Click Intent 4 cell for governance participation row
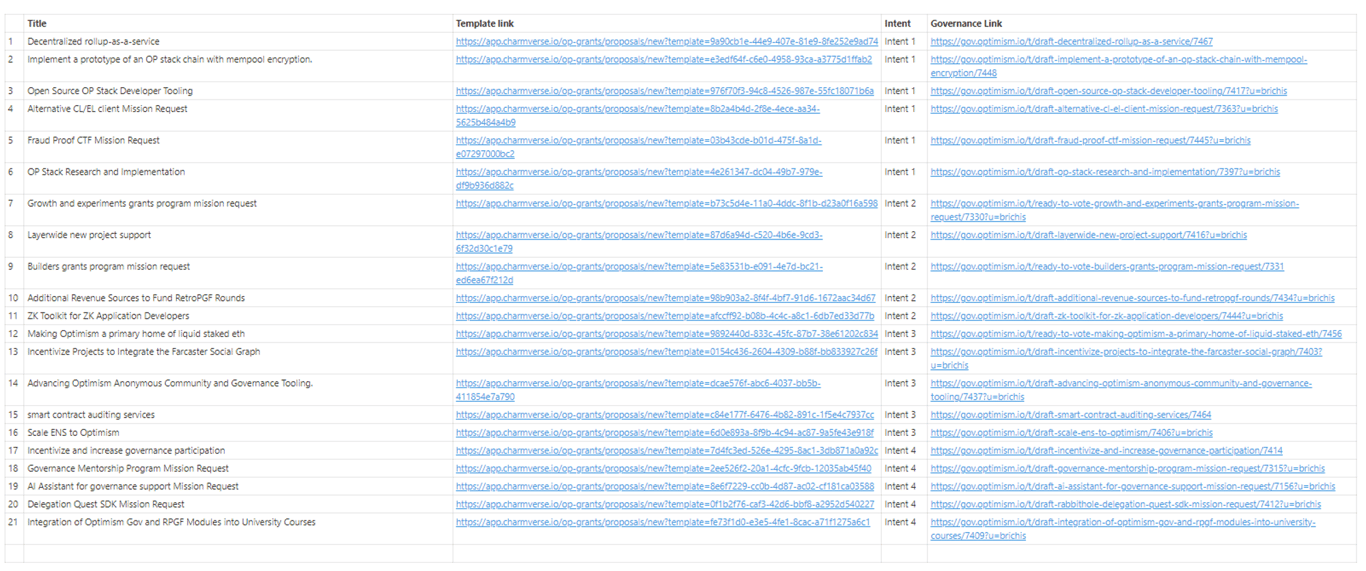 coord(899,451)
